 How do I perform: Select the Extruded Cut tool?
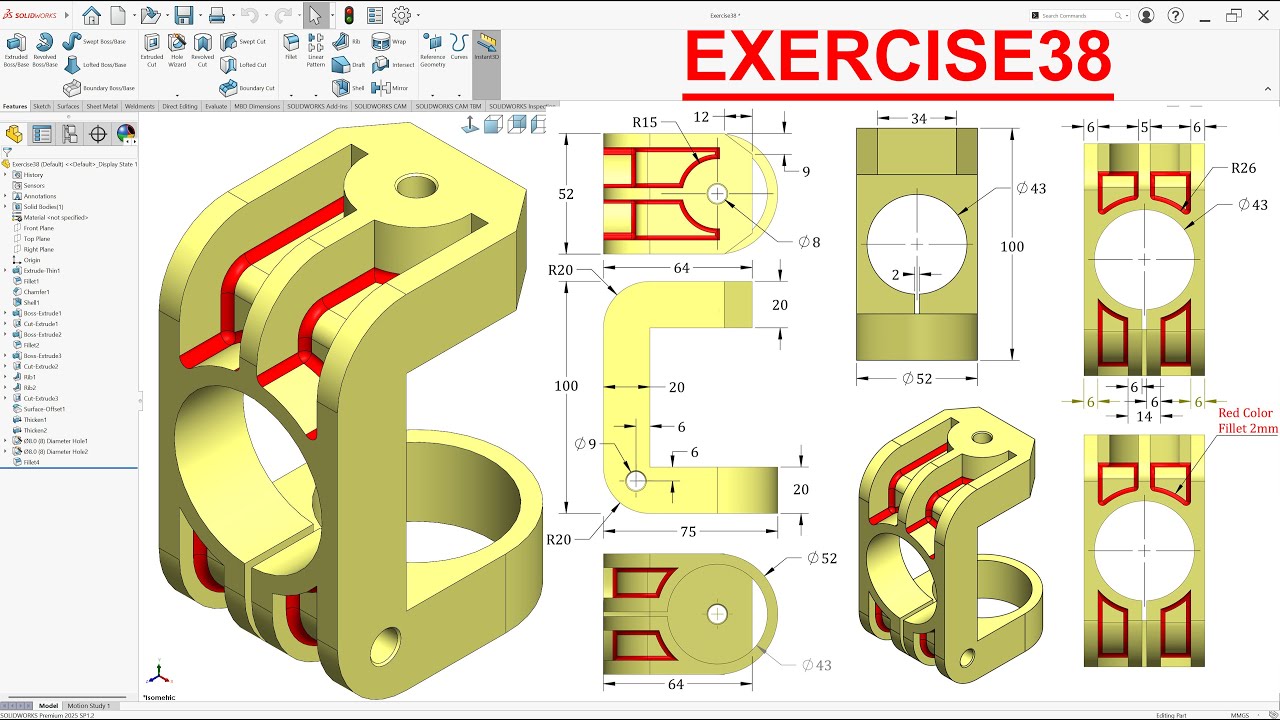click(x=151, y=50)
